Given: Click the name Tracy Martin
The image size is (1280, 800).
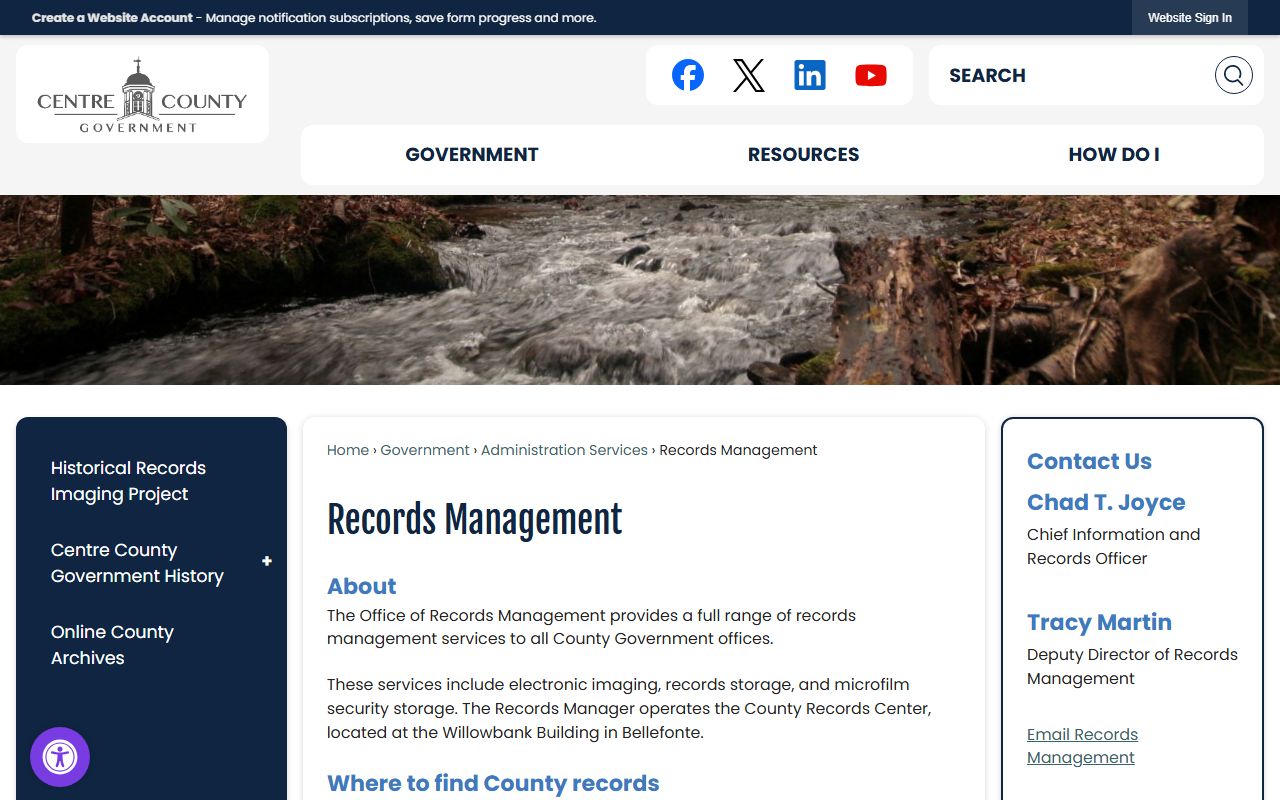Looking at the screenshot, I should tap(1099, 622).
